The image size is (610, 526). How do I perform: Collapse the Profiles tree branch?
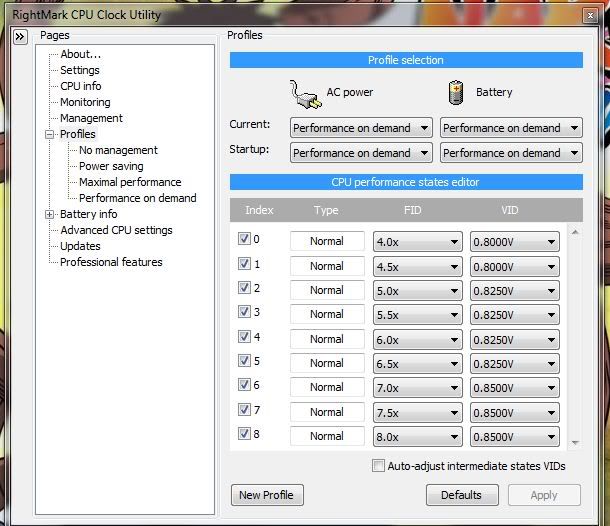click(49, 135)
